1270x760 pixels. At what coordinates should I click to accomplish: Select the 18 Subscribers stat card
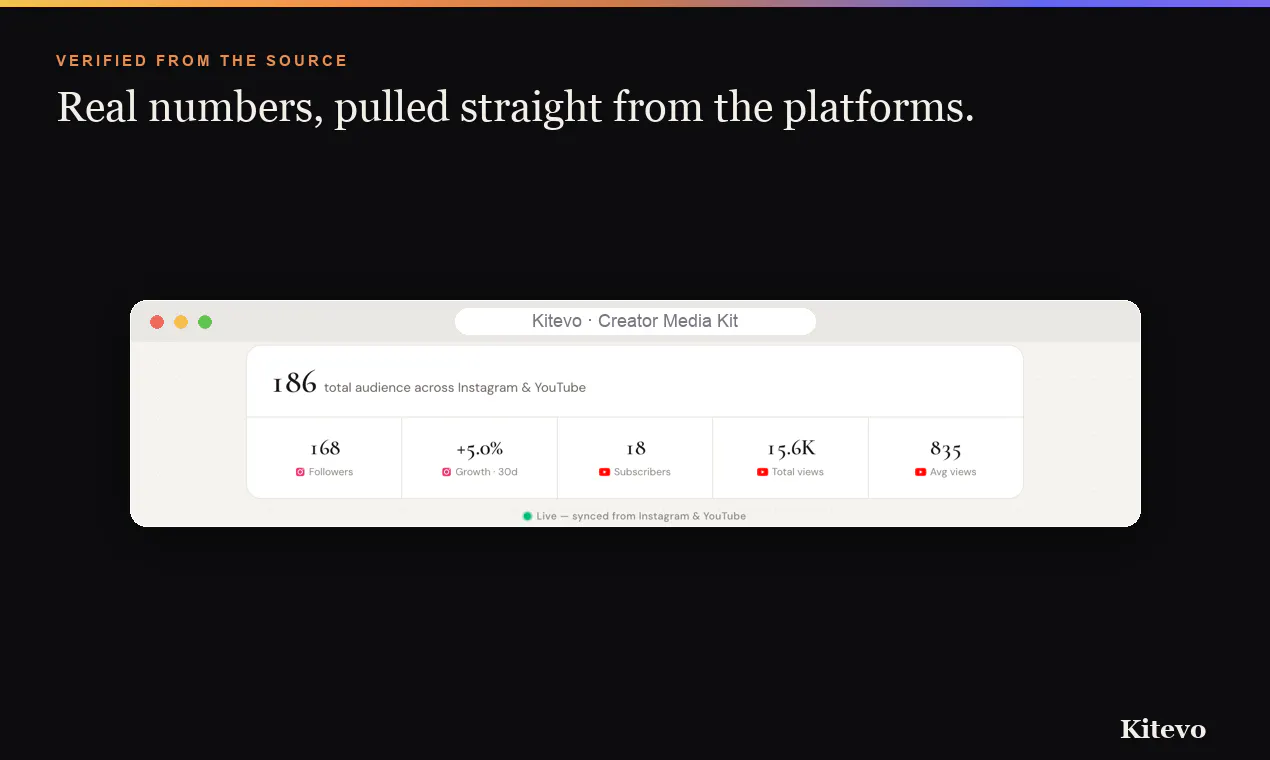(x=635, y=457)
